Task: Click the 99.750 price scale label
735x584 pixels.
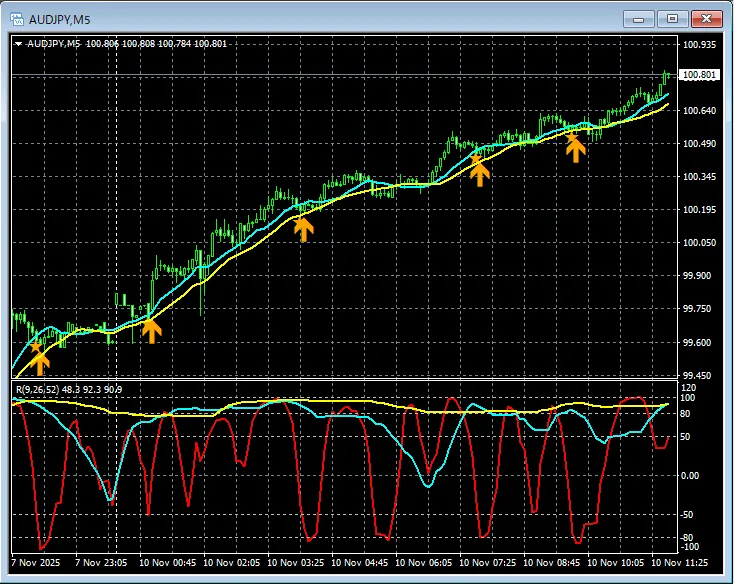Action: pyautogui.click(x=697, y=309)
